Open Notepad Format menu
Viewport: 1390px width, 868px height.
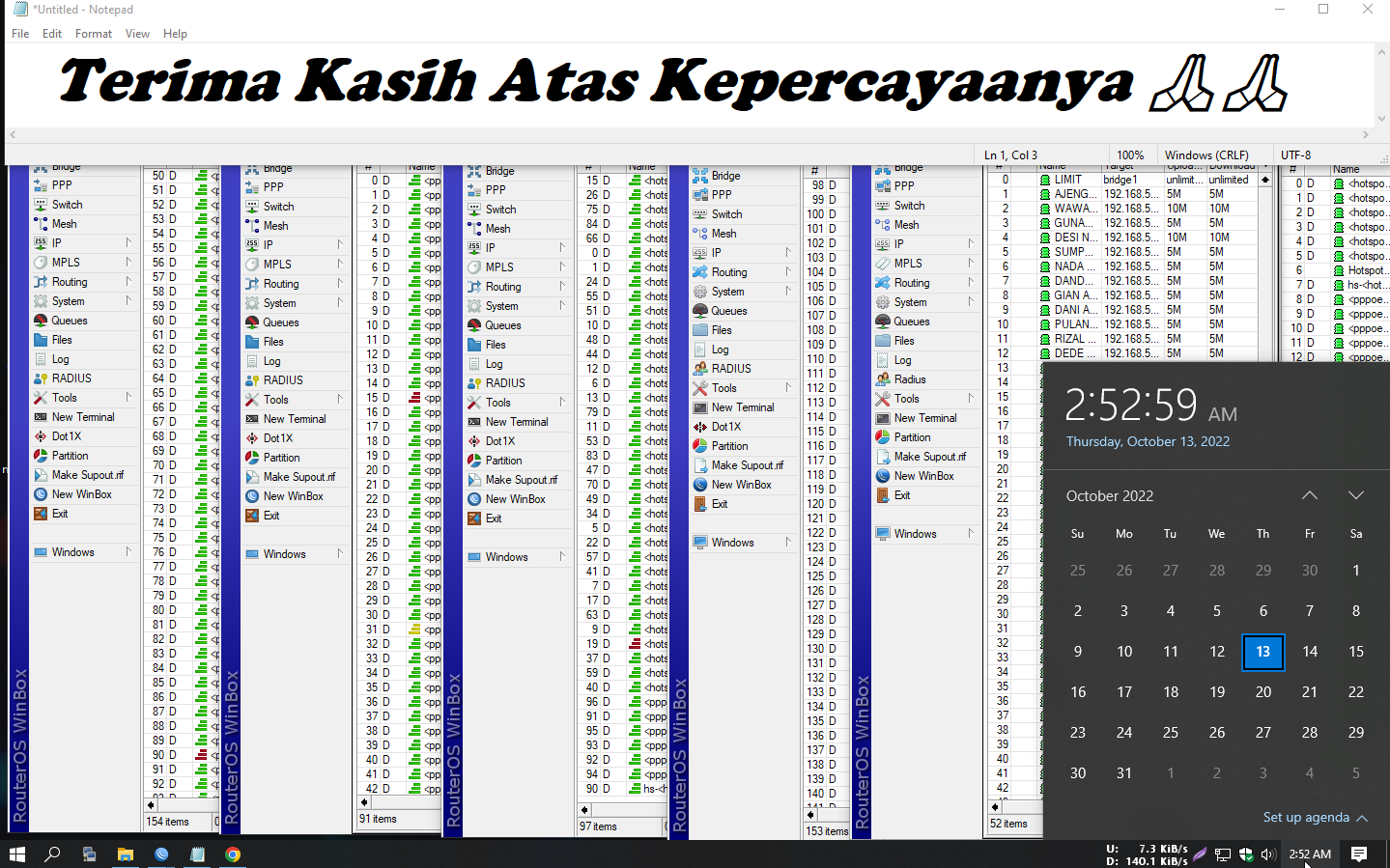pos(94,34)
